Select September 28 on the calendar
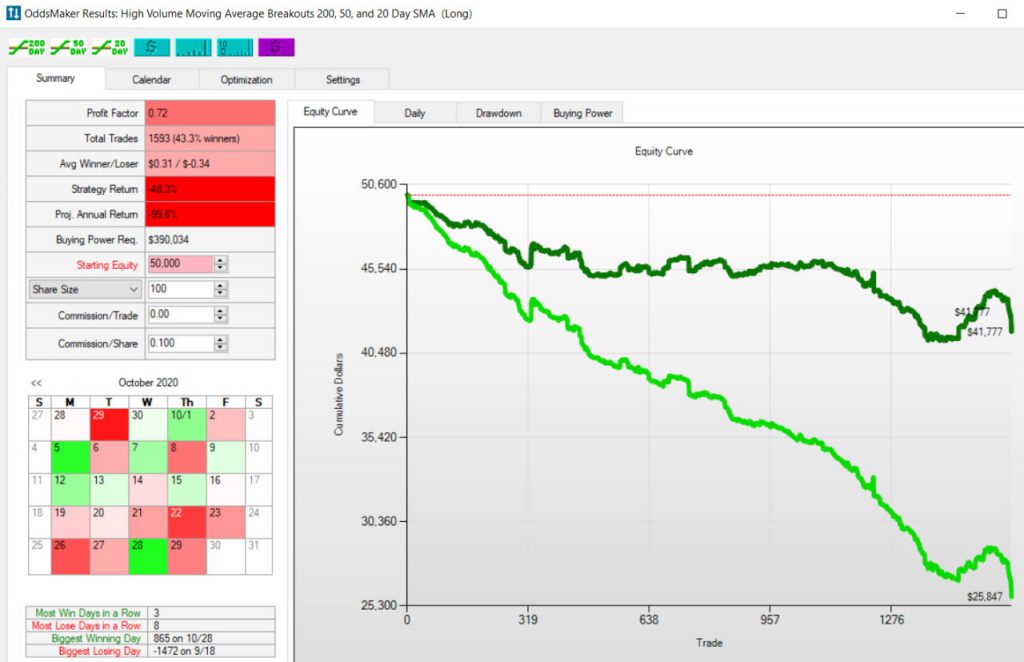Viewport: 1024px width, 662px height. 70,424
